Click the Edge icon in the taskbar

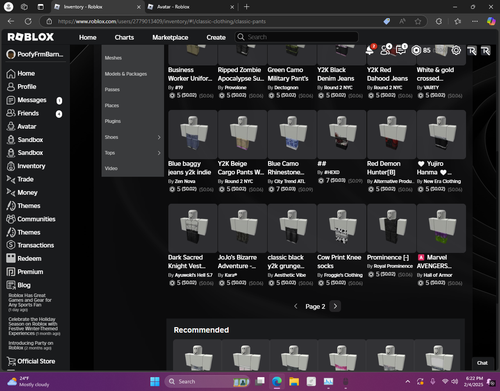coord(277,381)
